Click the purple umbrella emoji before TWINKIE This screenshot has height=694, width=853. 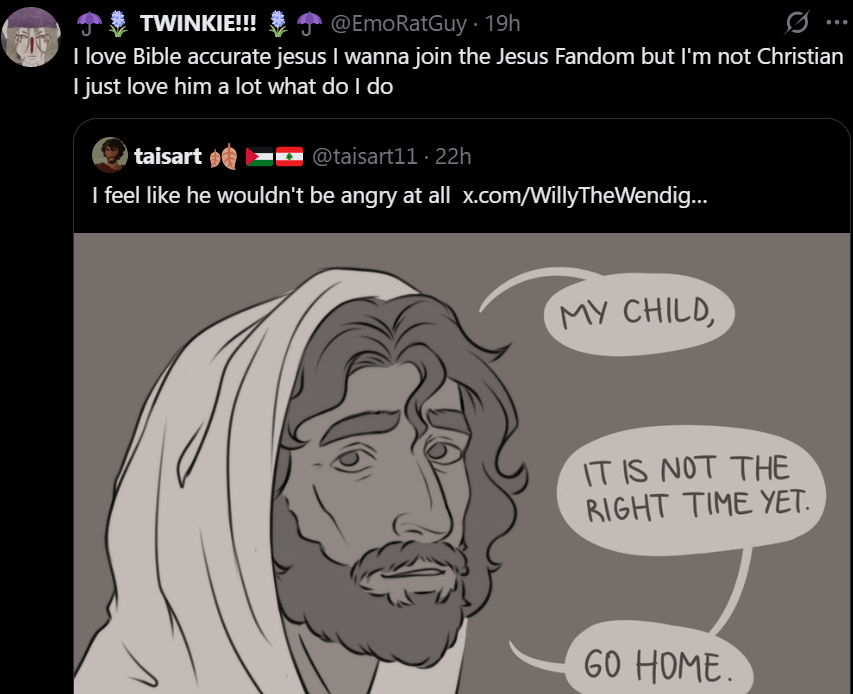click(x=89, y=23)
